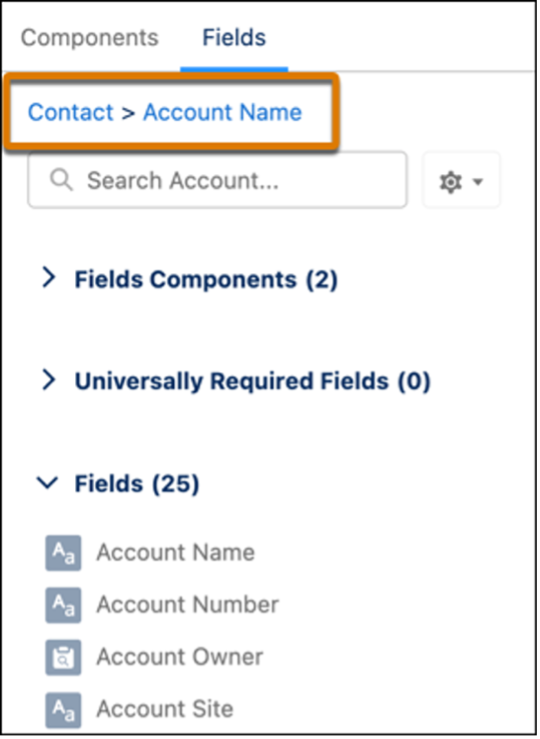This screenshot has height=739, width=540.
Task: Open the gear settings icon
Action: coord(450,182)
